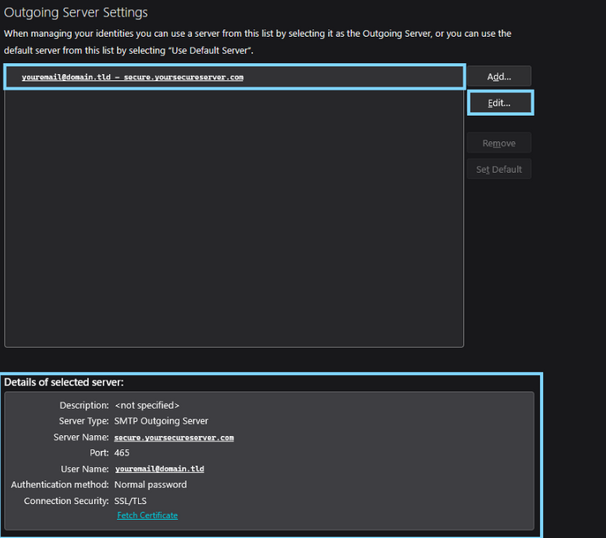Click the port value 465
Image resolution: width=606 pixels, height=538 pixels.
(122, 453)
